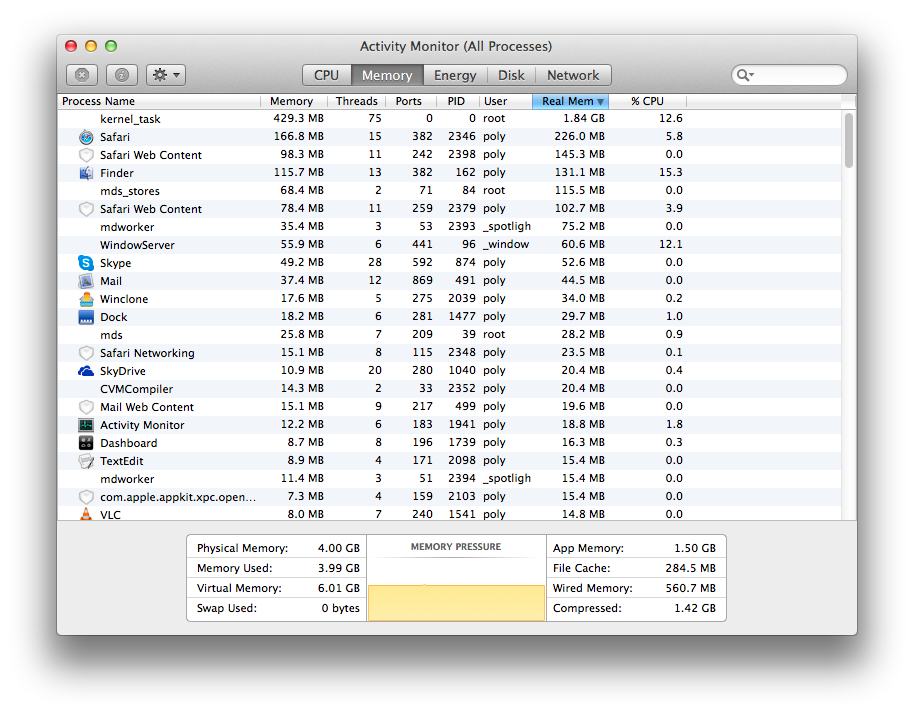914x714 pixels.
Task: Click the Memory Used 3.99 GB value
Action: pos(339,568)
